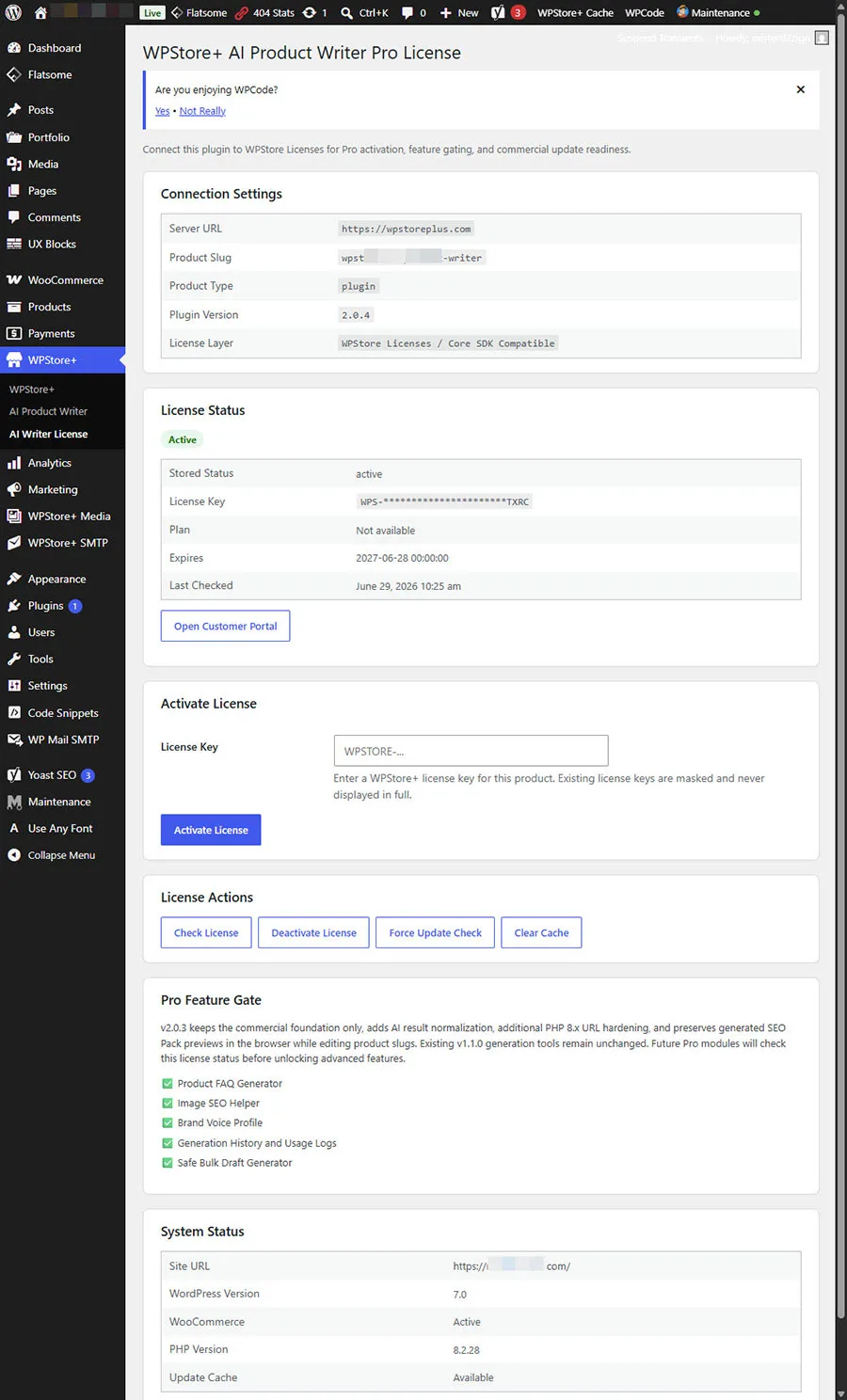Screen dimensions: 847x1400
Task: Click the Tools wrench icon
Action: tap(14, 659)
